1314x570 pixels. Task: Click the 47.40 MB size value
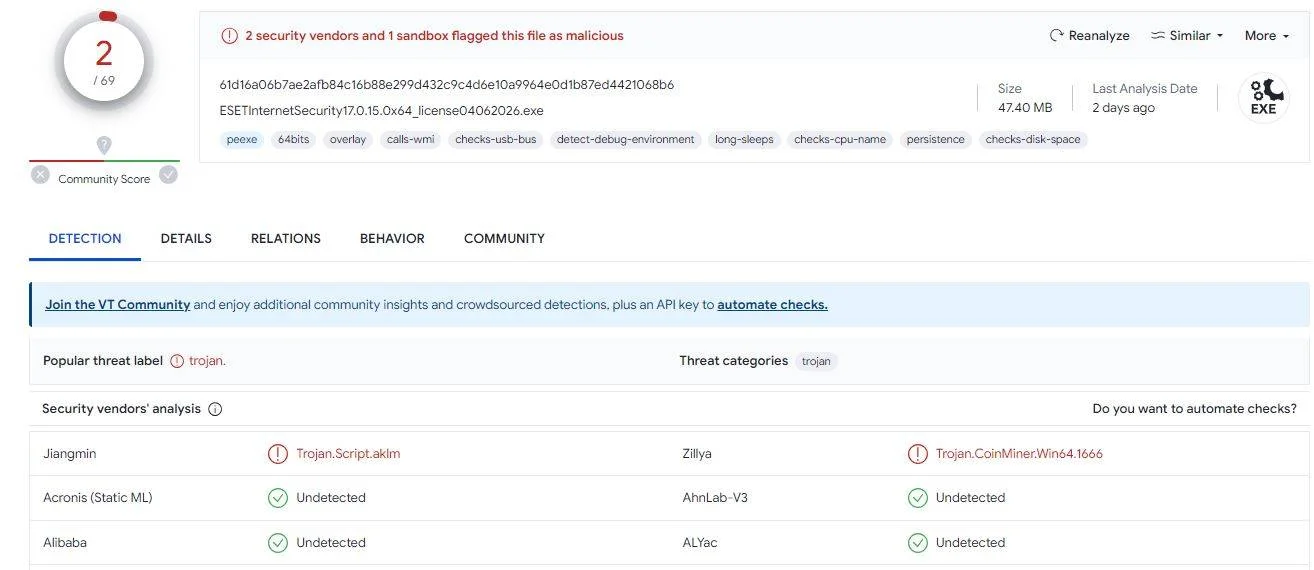tap(1025, 107)
